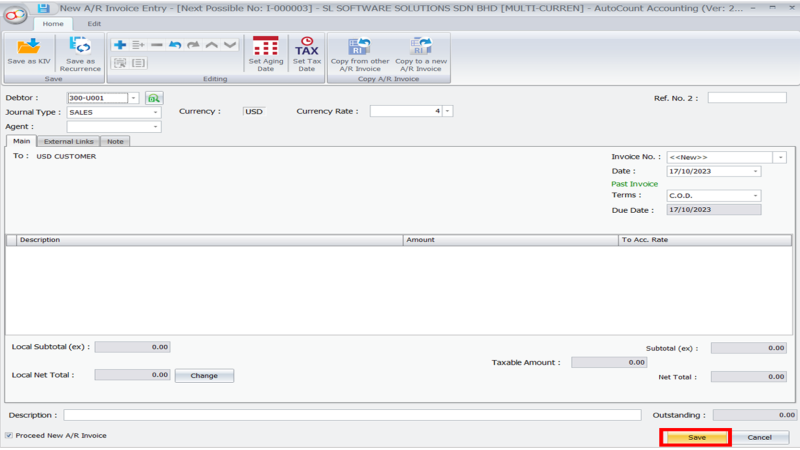Click the Change button

point(204,376)
